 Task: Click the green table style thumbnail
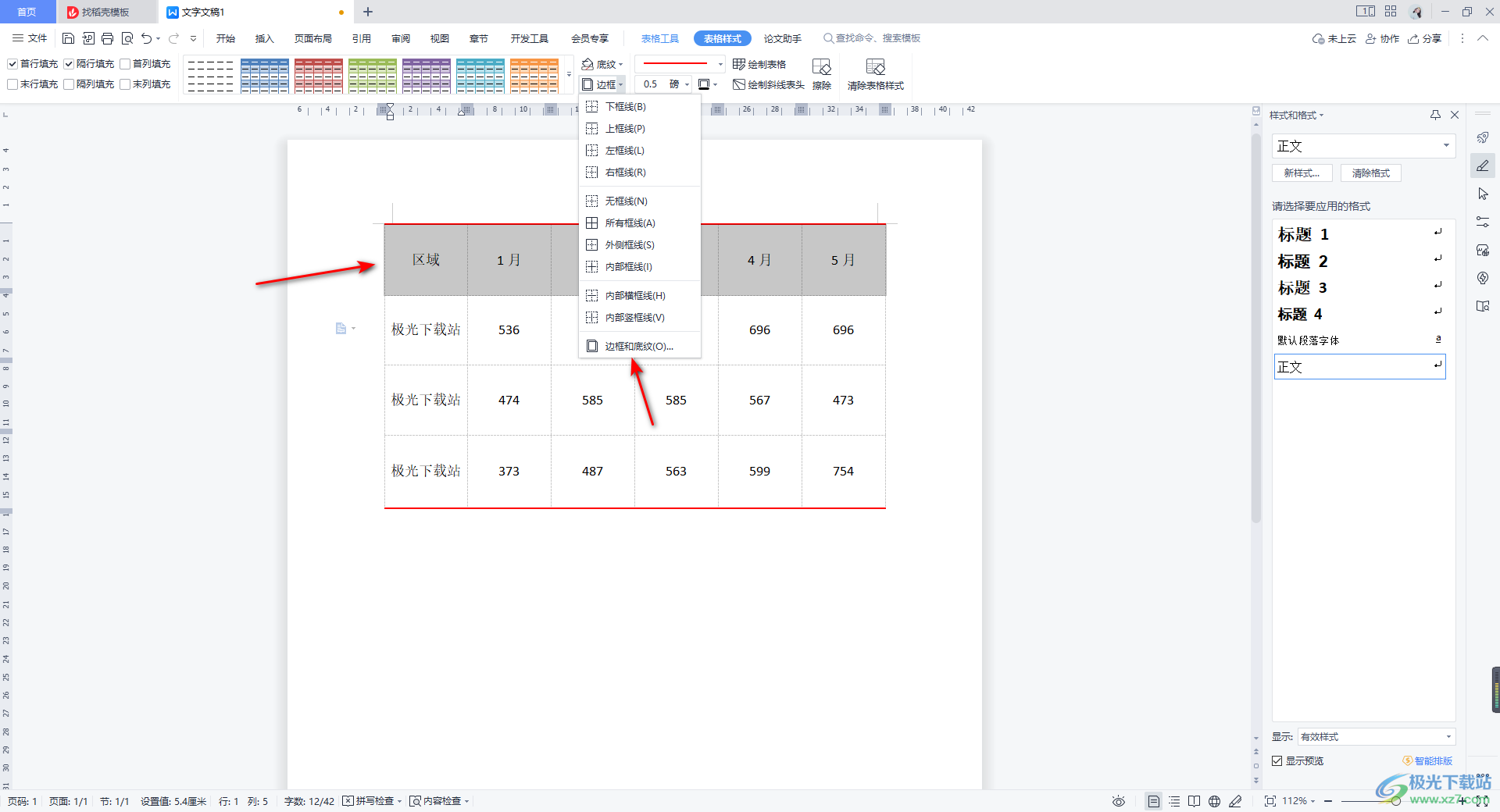point(373,76)
